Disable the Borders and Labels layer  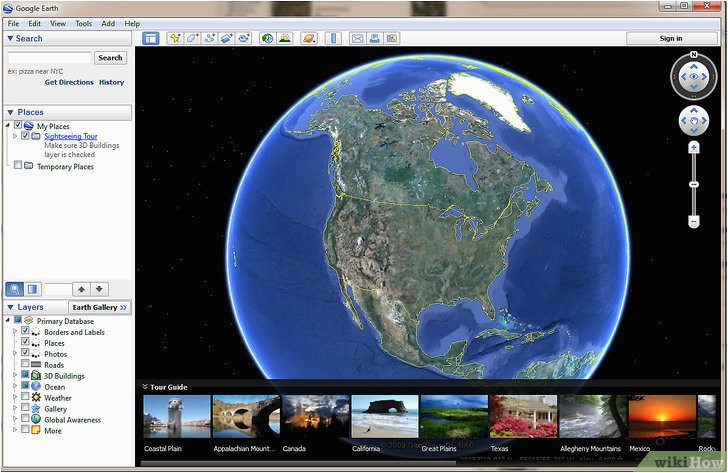click(25, 331)
